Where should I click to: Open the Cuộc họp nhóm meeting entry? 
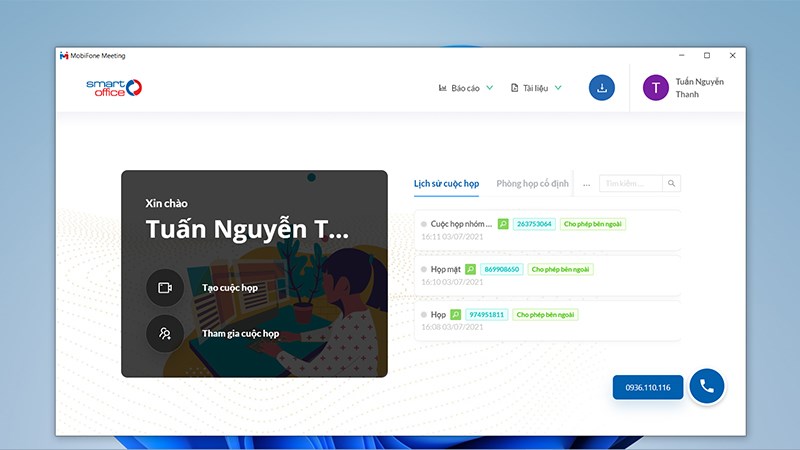pos(547,230)
